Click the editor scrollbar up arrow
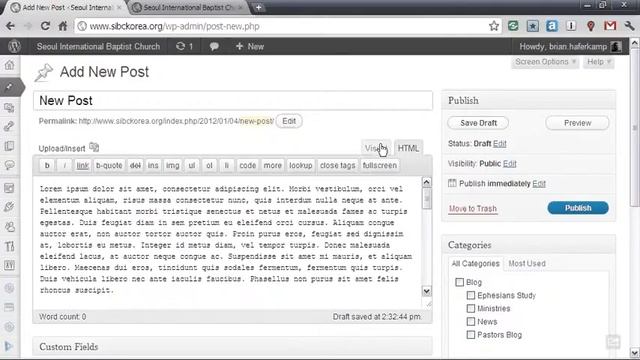This screenshot has height=360, width=640. coord(427,182)
